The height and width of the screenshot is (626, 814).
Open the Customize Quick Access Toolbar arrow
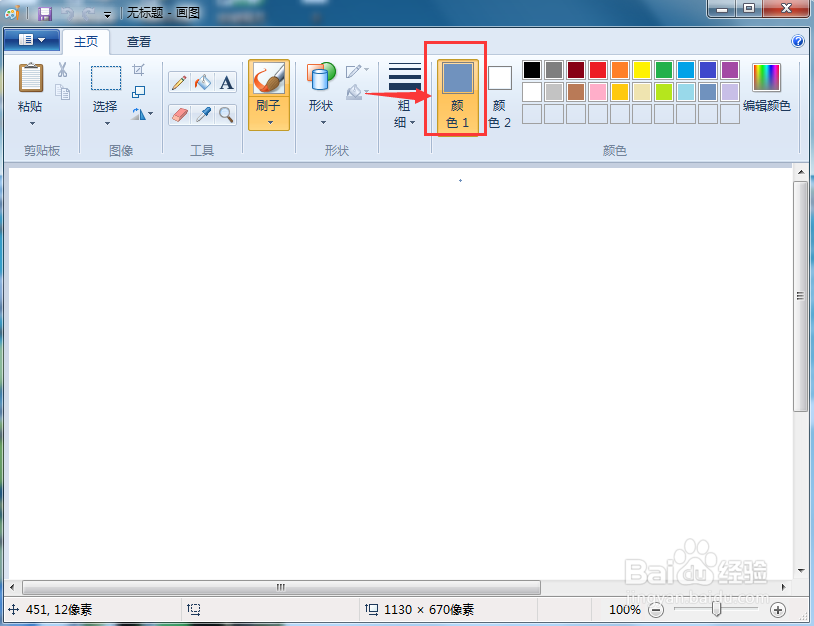pos(107,15)
